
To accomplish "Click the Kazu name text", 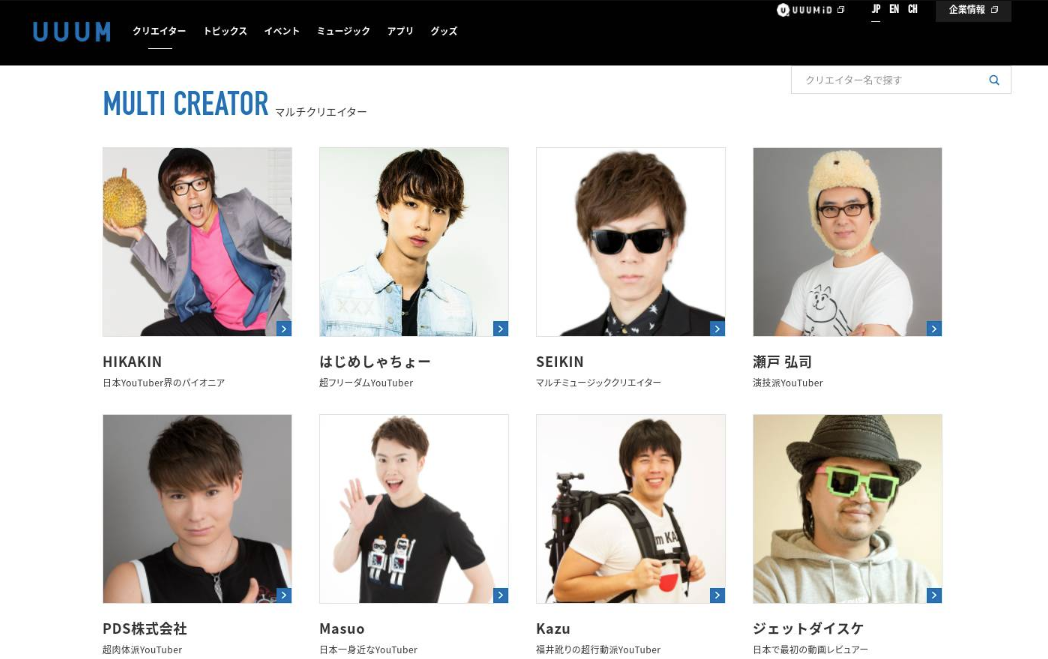I will [x=553, y=628].
